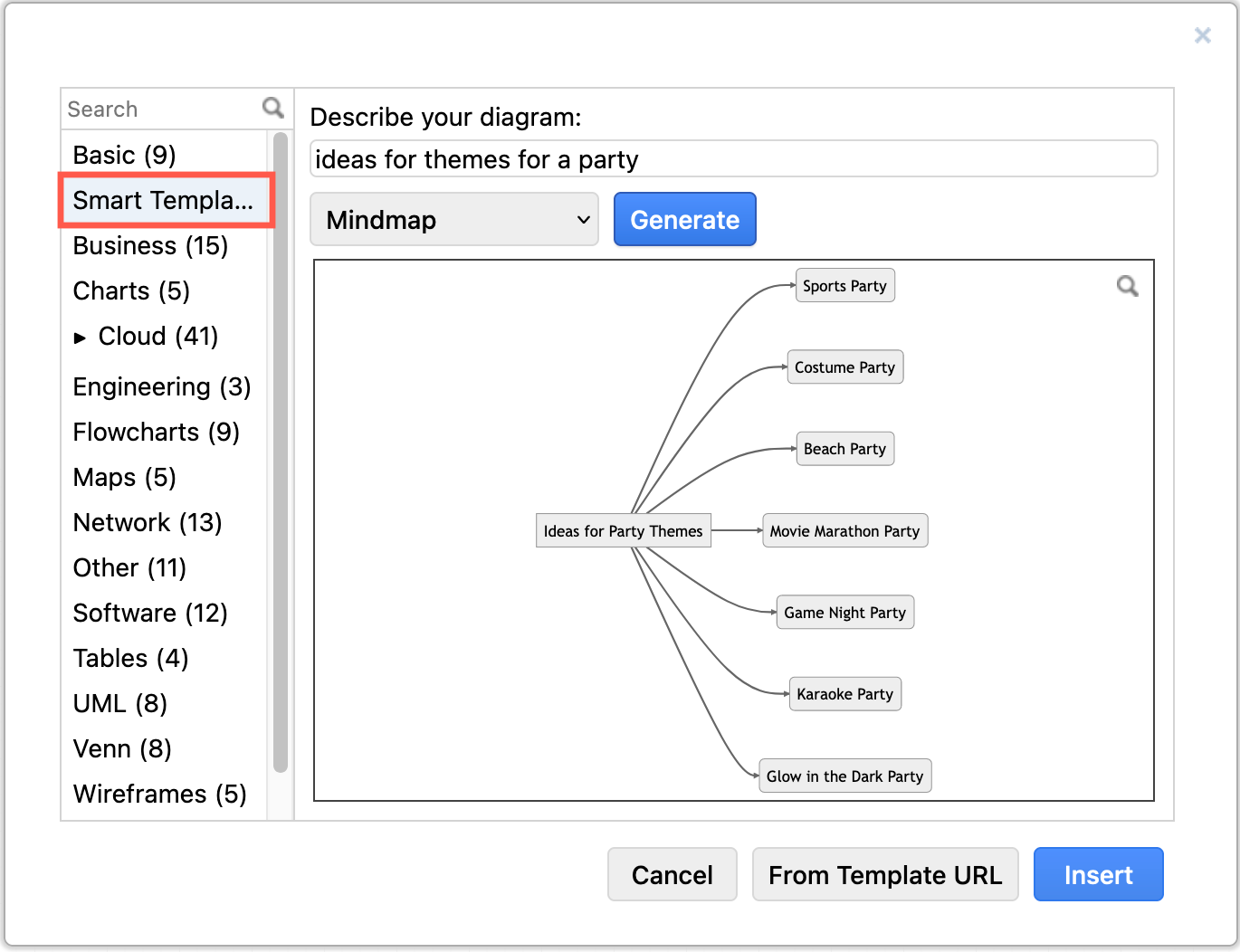This screenshot has height=952, width=1240.
Task: Click the Cancel button
Action: tap(672, 874)
